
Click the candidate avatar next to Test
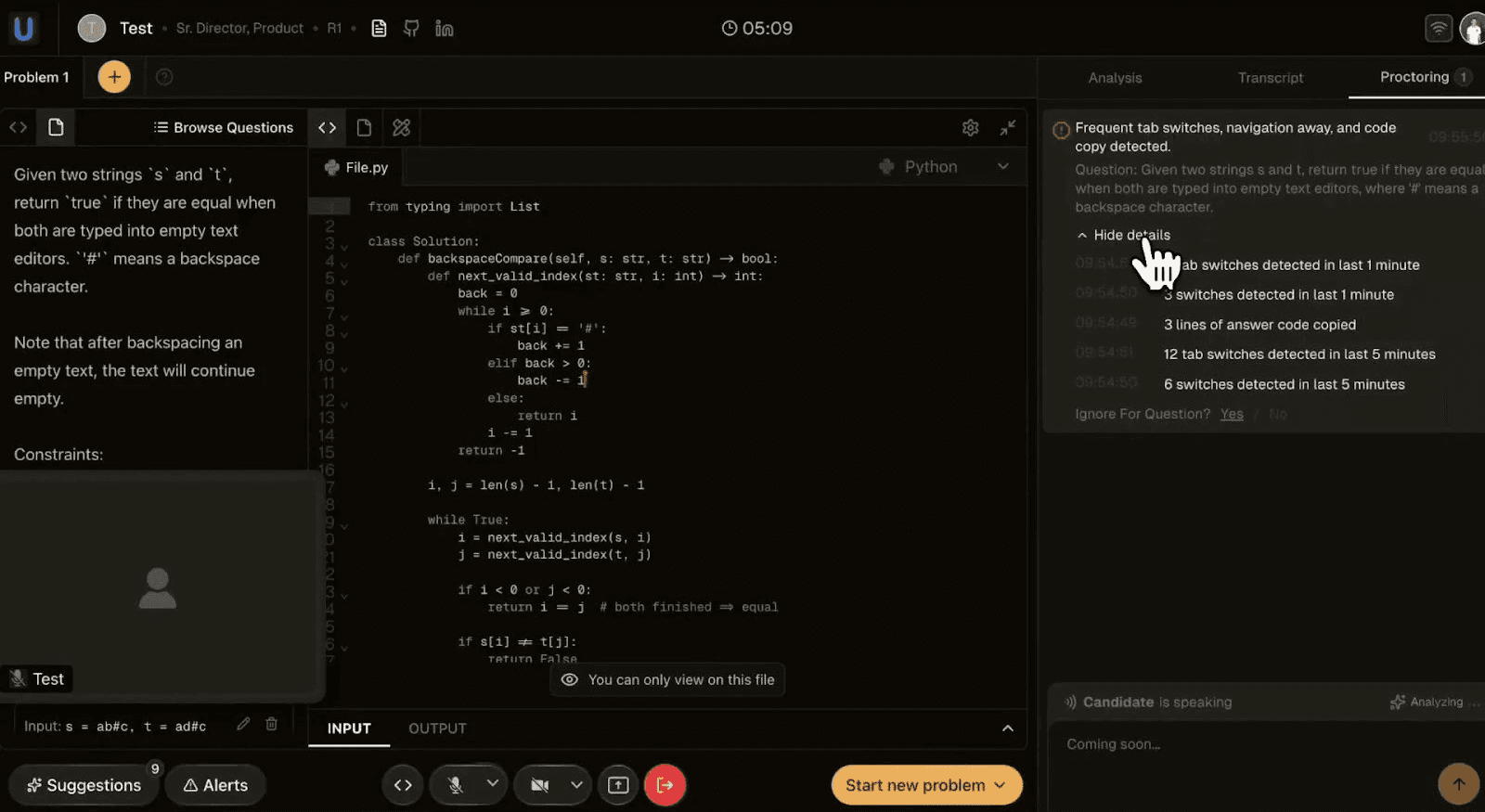click(x=91, y=29)
